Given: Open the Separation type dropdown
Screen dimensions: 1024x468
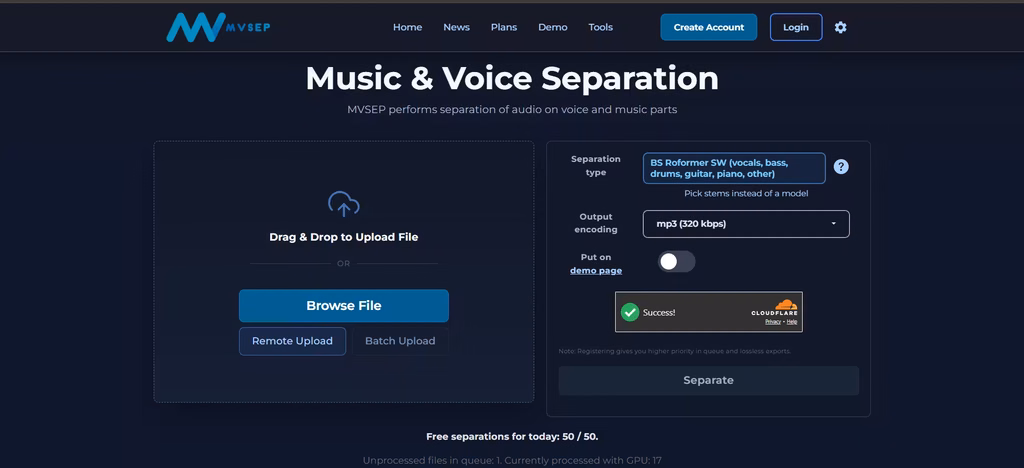Looking at the screenshot, I should pyautogui.click(x=734, y=168).
